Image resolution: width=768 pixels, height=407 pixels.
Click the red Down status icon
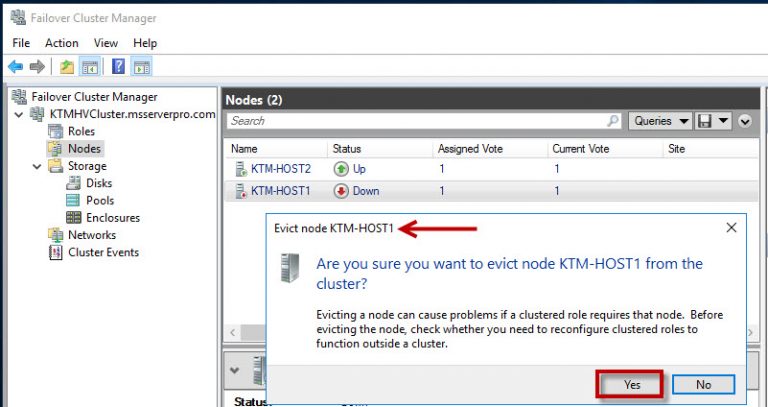pos(341,191)
